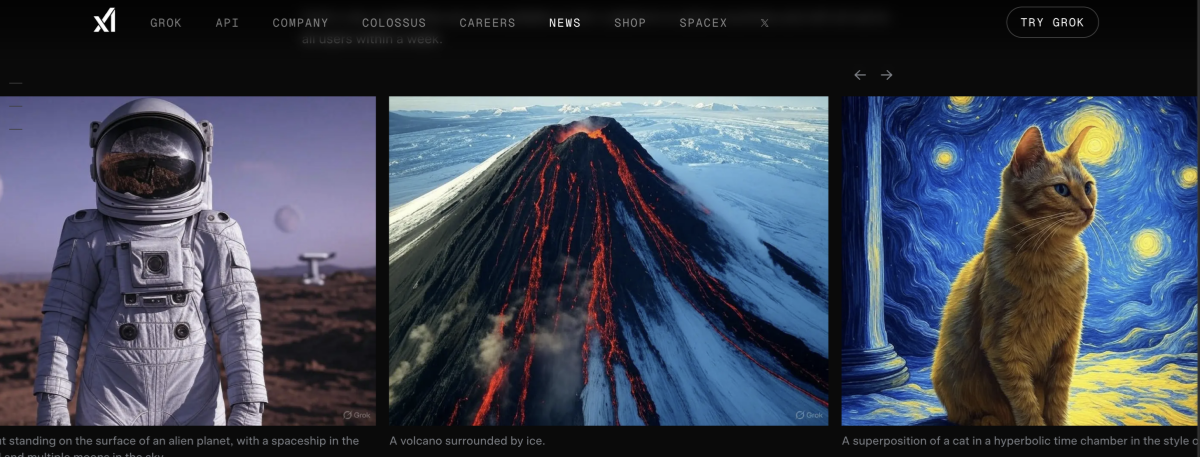Select the Starry Night style cat image

[1020, 260]
